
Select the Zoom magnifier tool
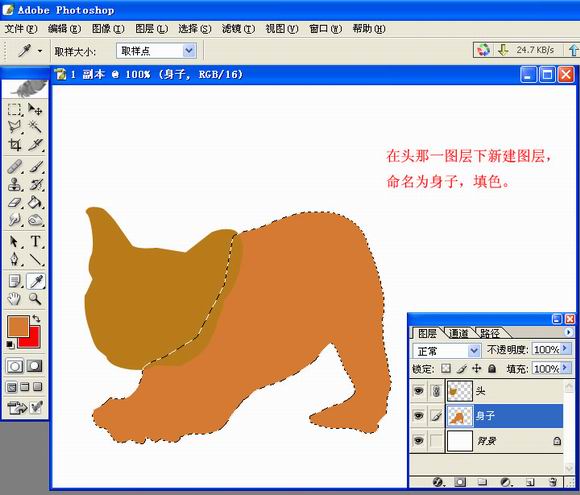point(36,299)
